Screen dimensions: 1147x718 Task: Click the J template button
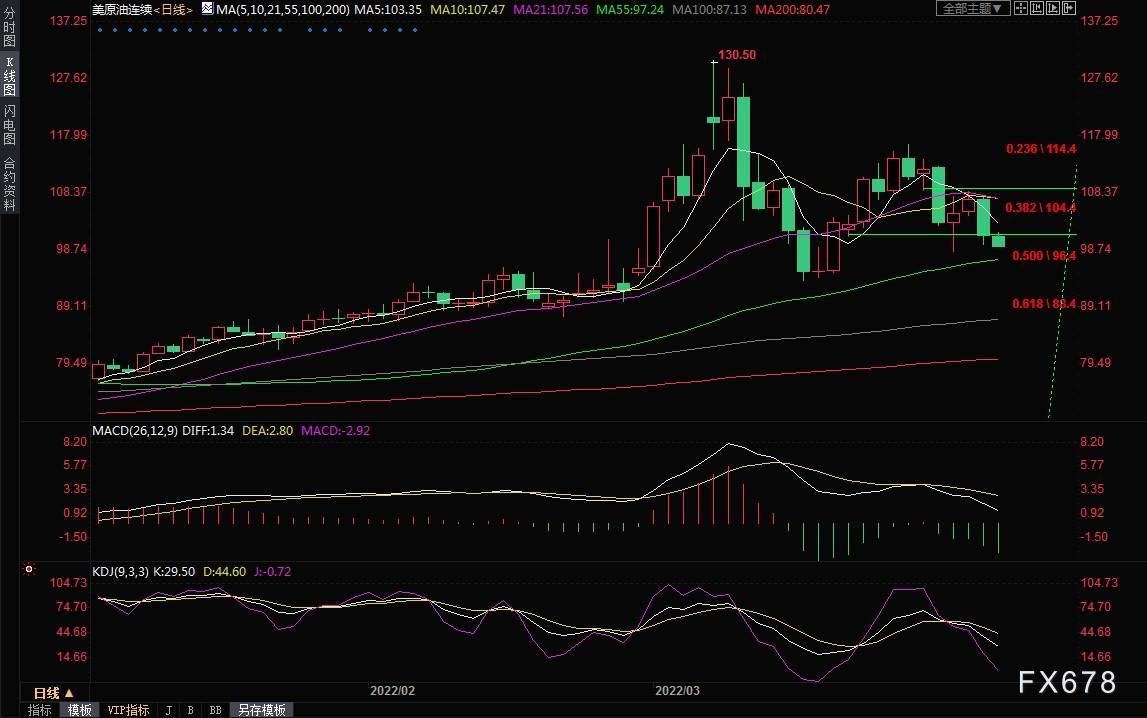click(x=169, y=710)
